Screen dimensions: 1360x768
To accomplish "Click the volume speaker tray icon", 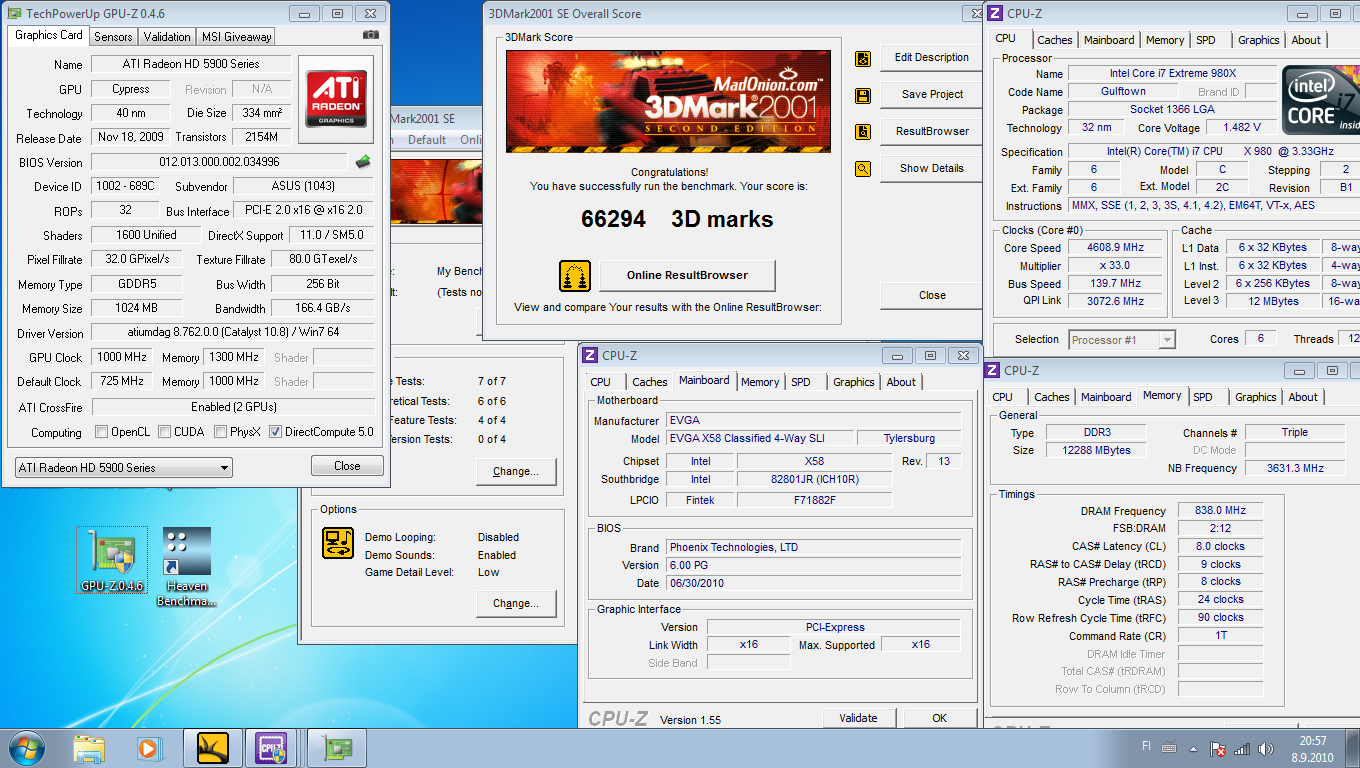I will [1266, 749].
